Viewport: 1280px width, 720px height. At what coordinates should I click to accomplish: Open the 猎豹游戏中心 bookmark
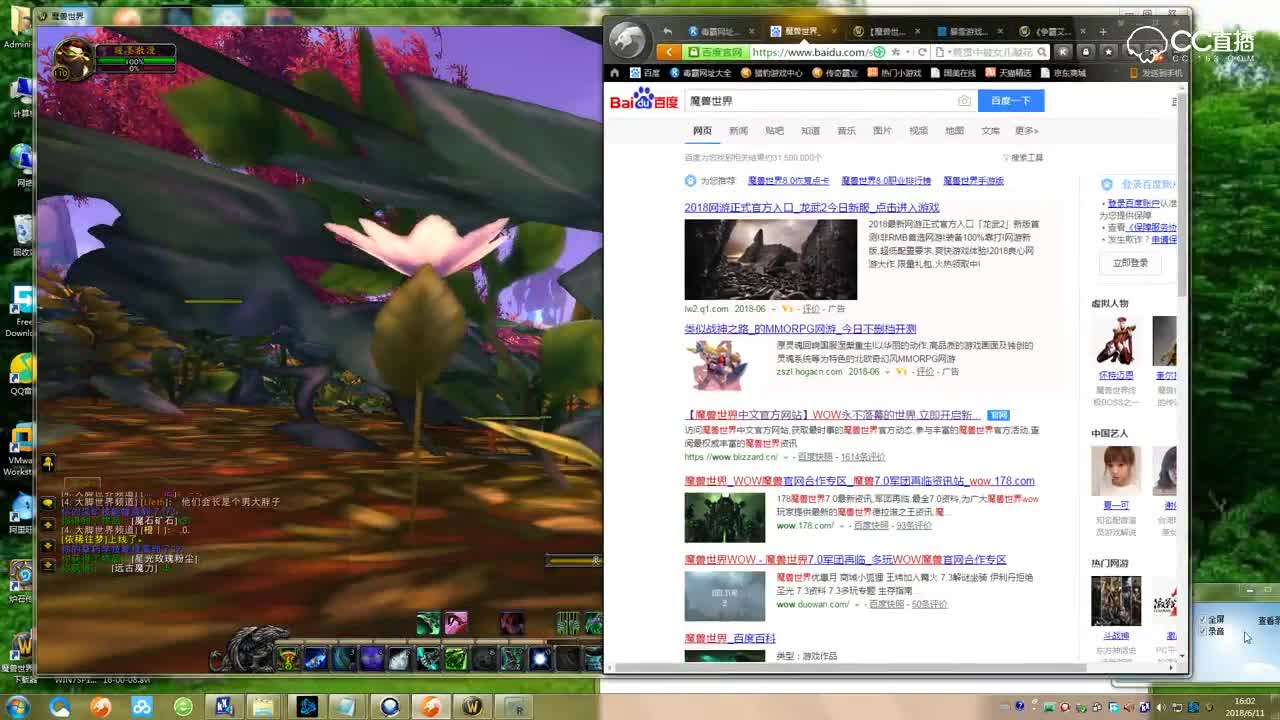pyautogui.click(x=772, y=73)
